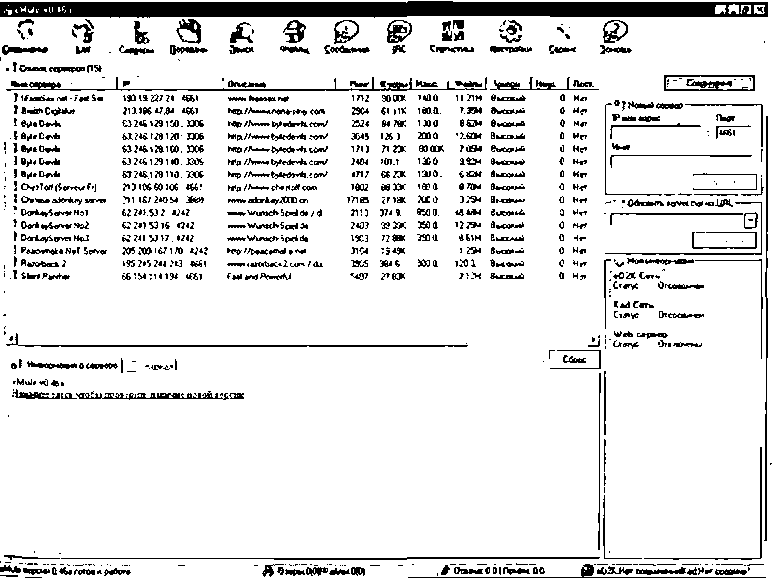Click the Connect (Соединение) button in the right panel
The image size is (773, 578).
(709, 83)
